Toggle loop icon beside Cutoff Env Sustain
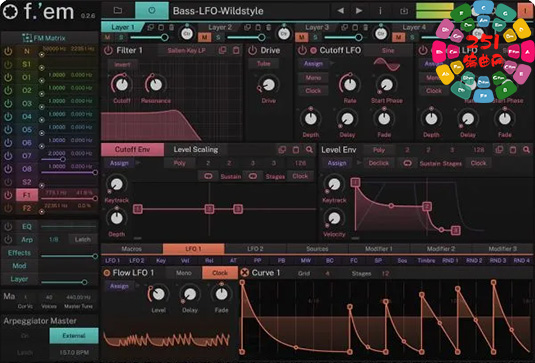Screen dimensions: 535x363 [x=208, y=176]
